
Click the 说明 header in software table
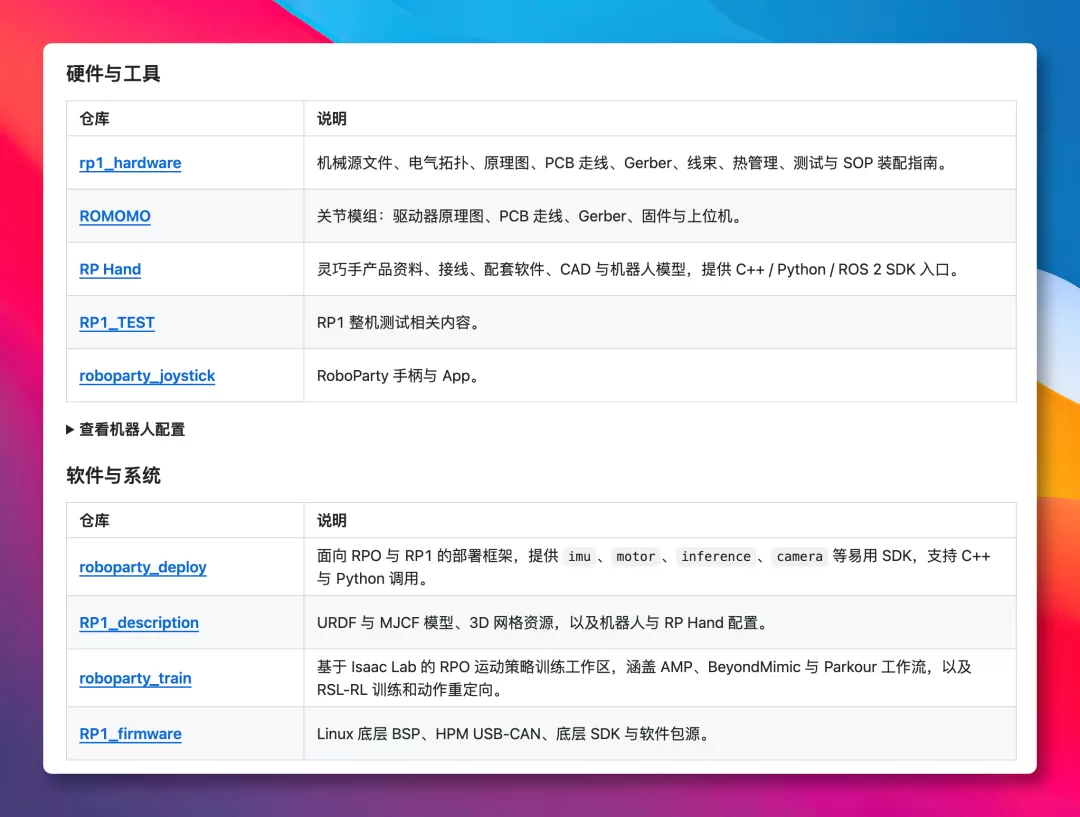point(331,520)
